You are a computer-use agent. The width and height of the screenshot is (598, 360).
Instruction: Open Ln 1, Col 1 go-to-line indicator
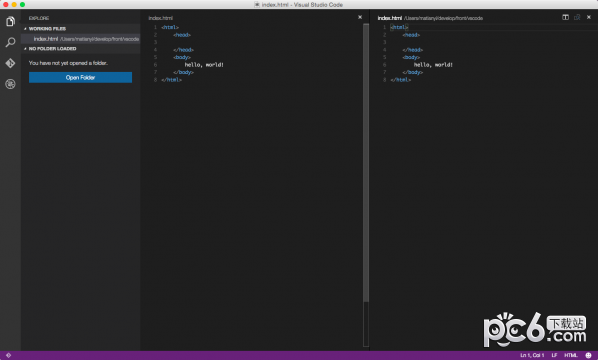coord(532,355)
